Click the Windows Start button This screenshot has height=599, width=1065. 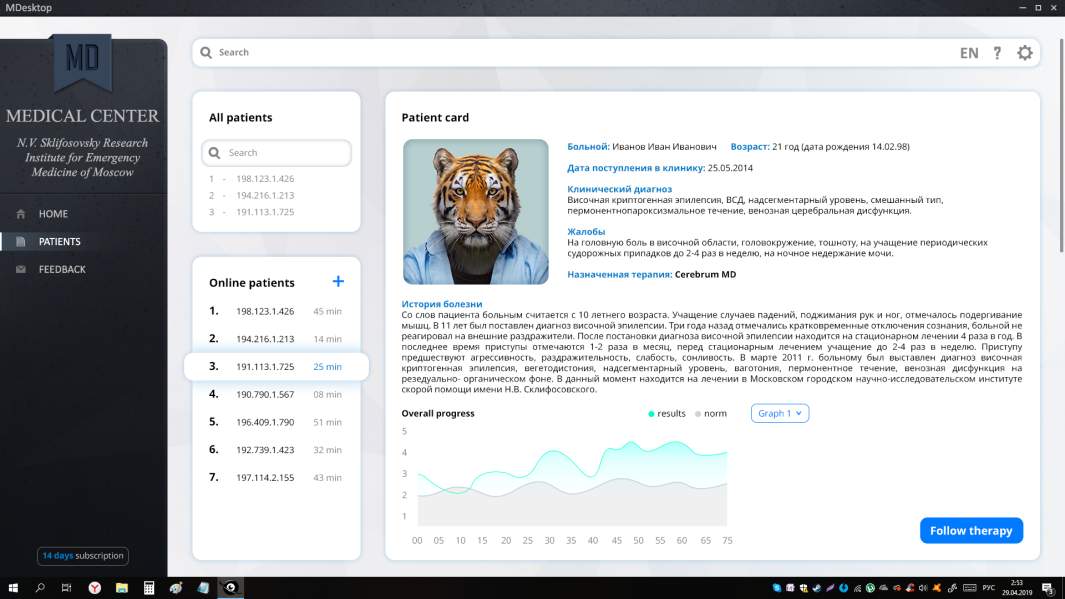13,588
